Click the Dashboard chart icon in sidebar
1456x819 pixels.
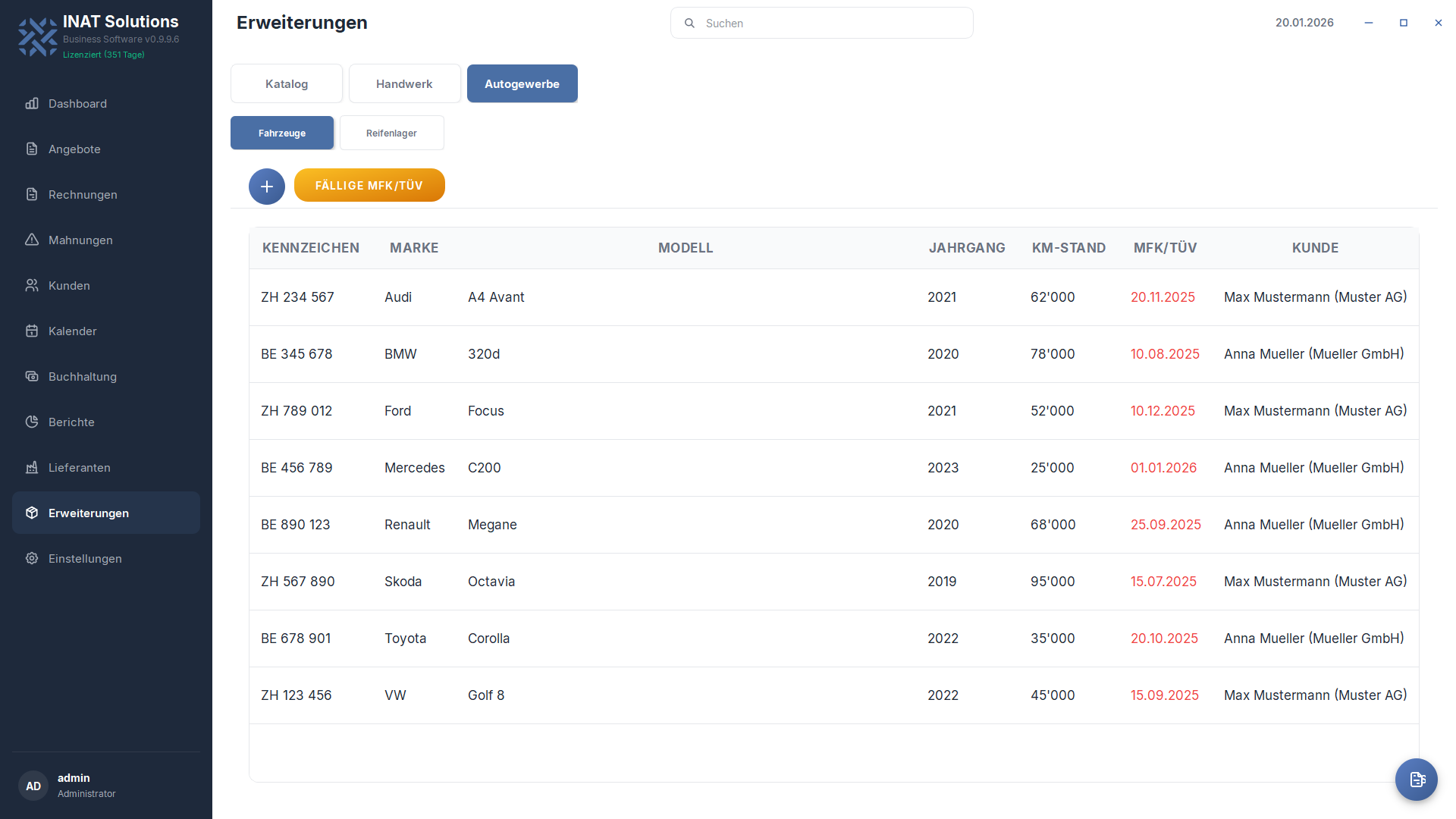pyautogui.click(x=32, y=104)
